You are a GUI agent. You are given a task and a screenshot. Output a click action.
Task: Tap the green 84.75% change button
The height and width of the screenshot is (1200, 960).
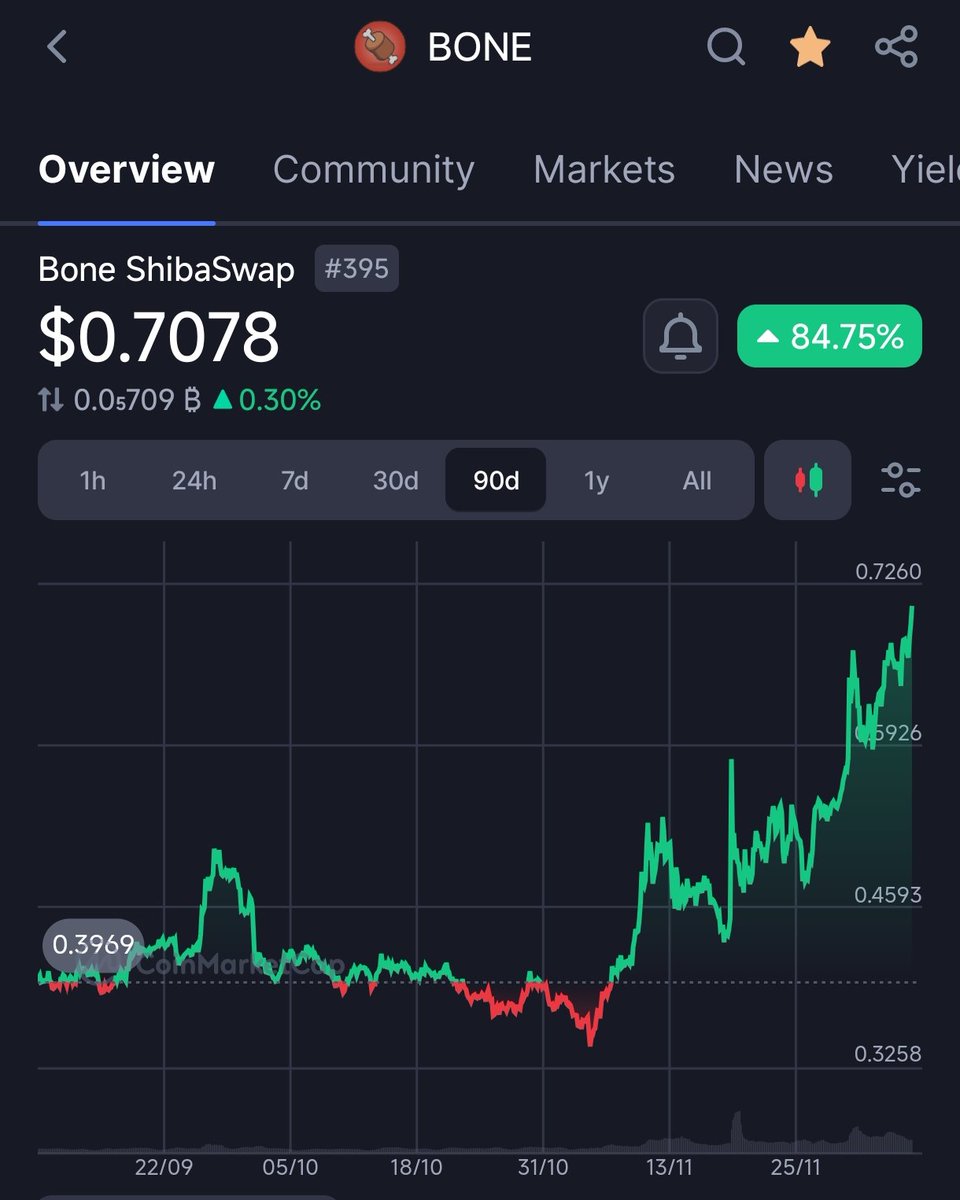[829, 336]
